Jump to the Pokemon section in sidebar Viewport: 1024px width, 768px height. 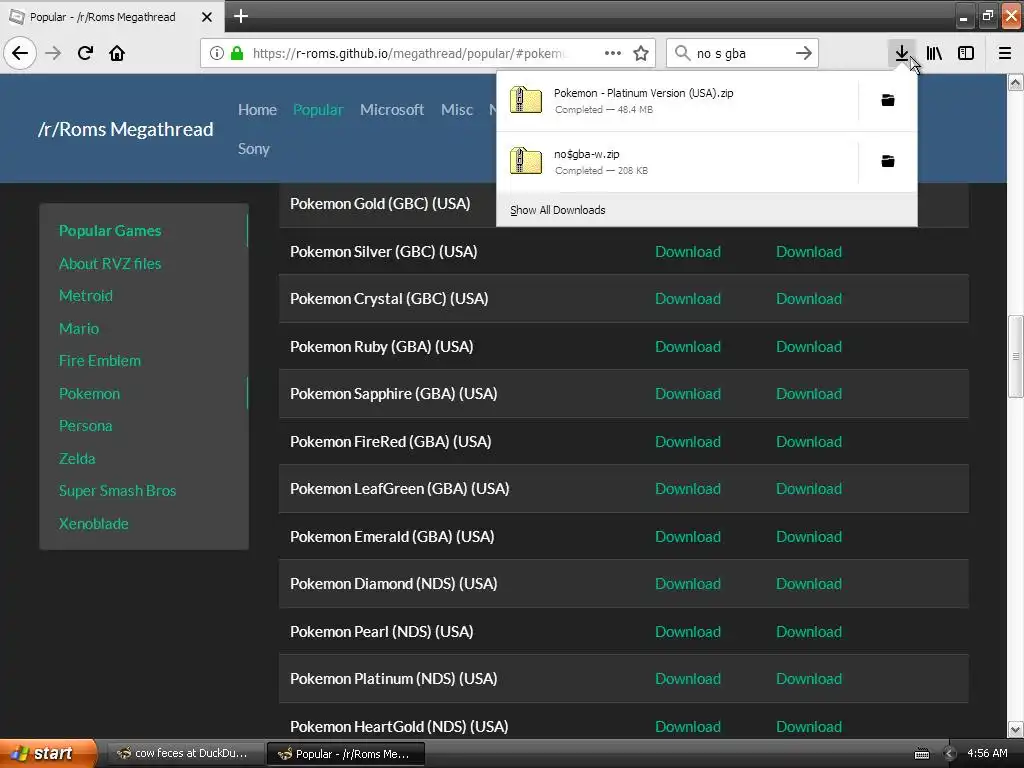(x=89, y=394)
